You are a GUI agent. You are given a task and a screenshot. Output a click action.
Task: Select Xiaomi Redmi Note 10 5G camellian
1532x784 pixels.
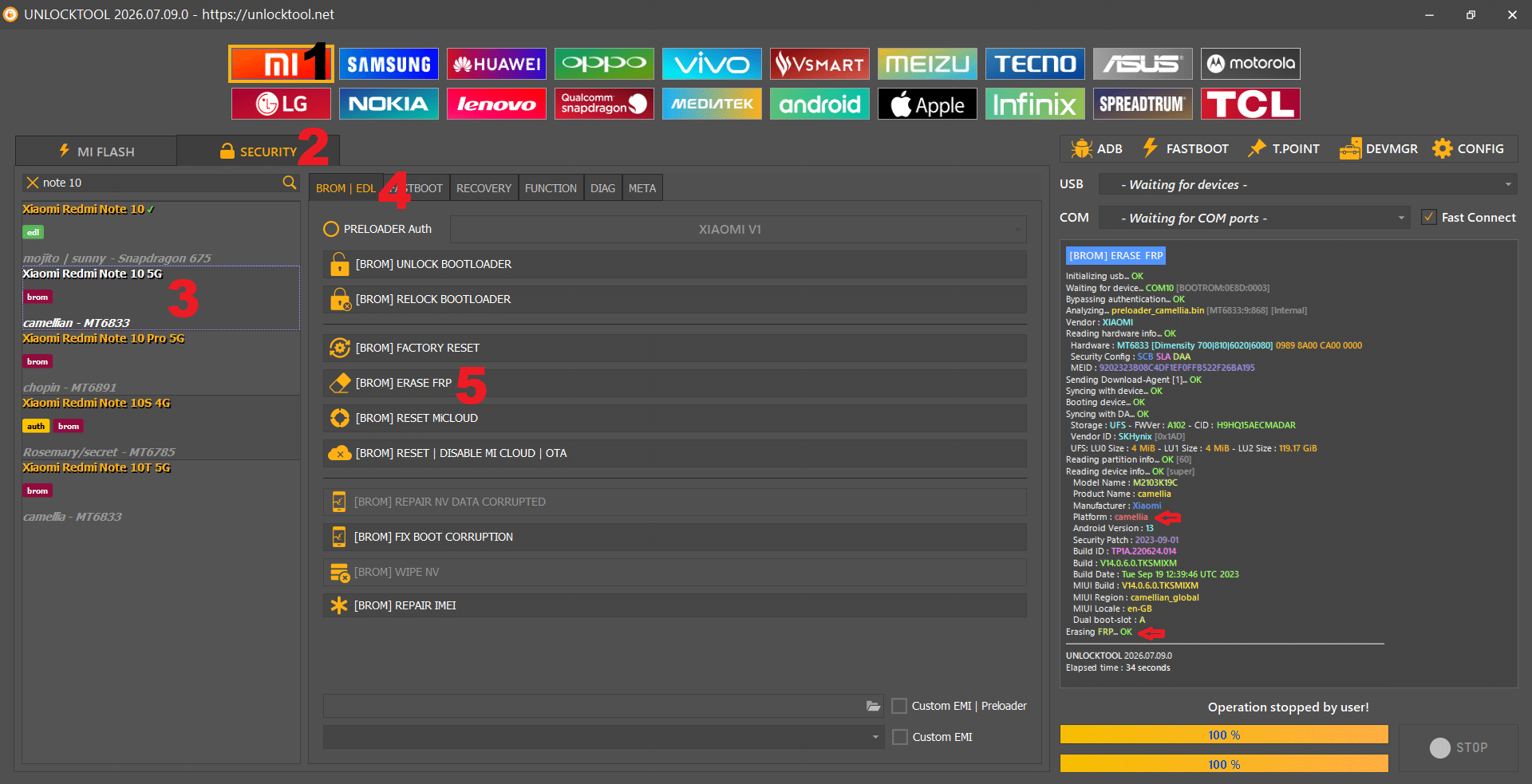161,298
